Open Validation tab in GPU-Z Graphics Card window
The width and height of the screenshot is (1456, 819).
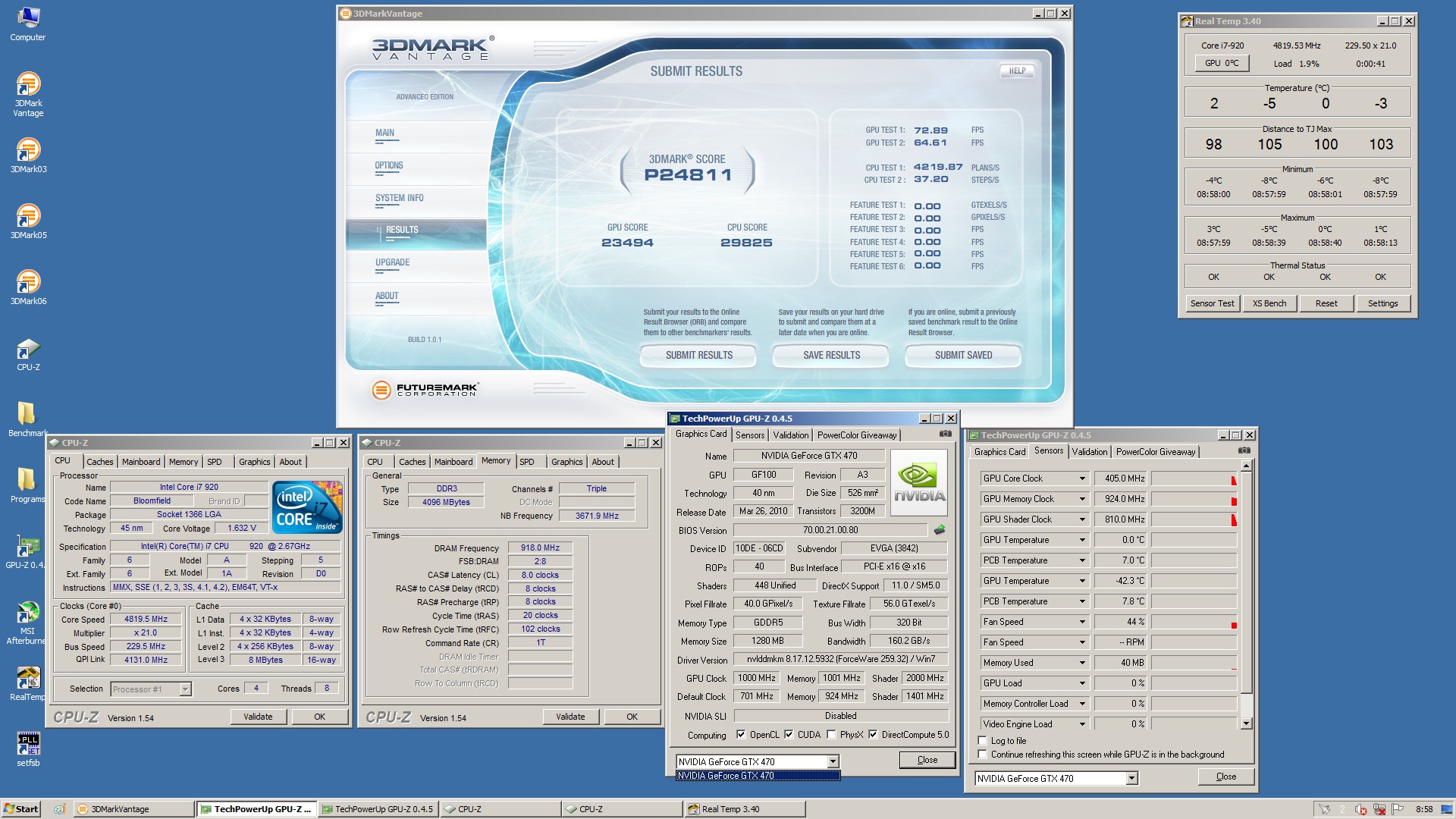tap(790, 435)
